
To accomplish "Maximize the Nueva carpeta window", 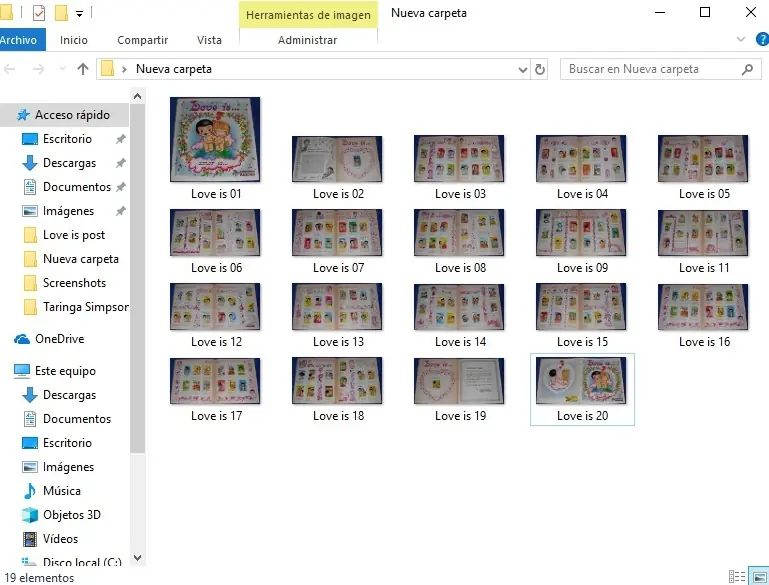I will coord(705,12).
